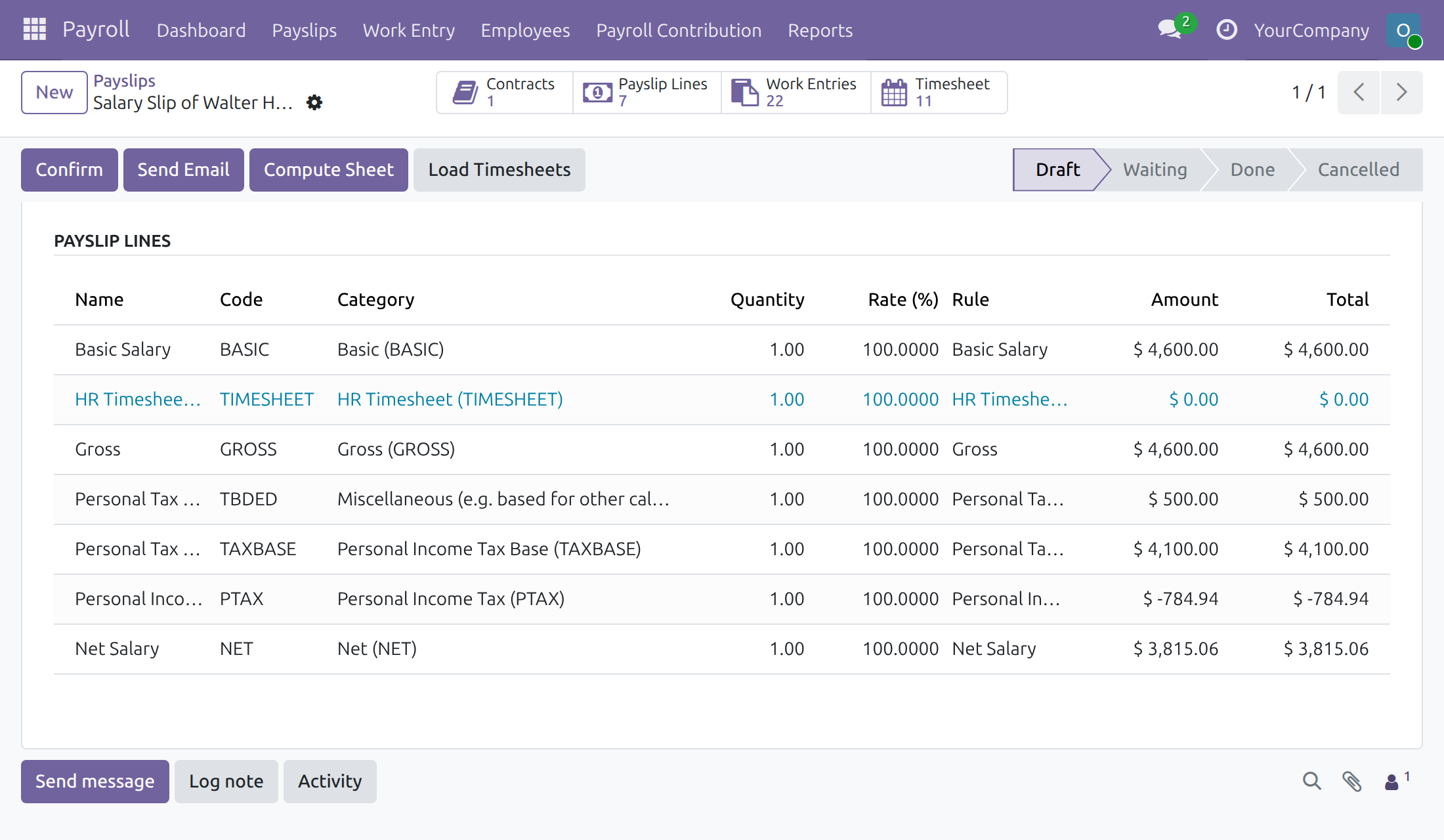Image resolution: width=1444 pixels, height=840 pixels.
Task: Click the Activity button
Action: click(330, 782)
